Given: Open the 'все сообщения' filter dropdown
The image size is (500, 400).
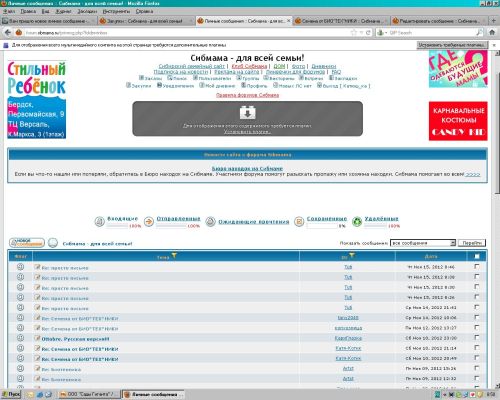Looking at the screenshot, I should tap(423, 243).
